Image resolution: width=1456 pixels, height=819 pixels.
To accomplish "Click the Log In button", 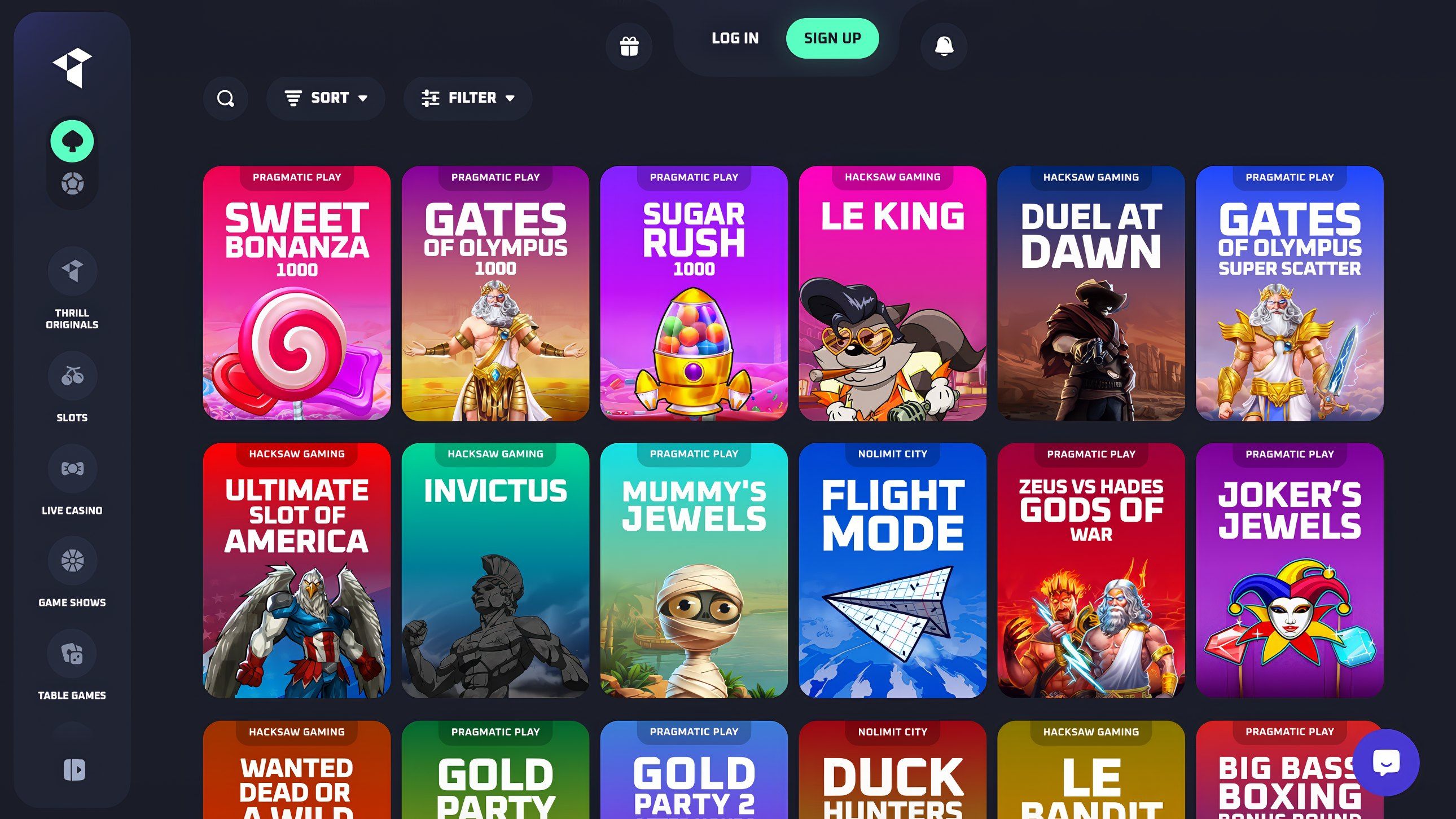I will [x=735, y=38].
